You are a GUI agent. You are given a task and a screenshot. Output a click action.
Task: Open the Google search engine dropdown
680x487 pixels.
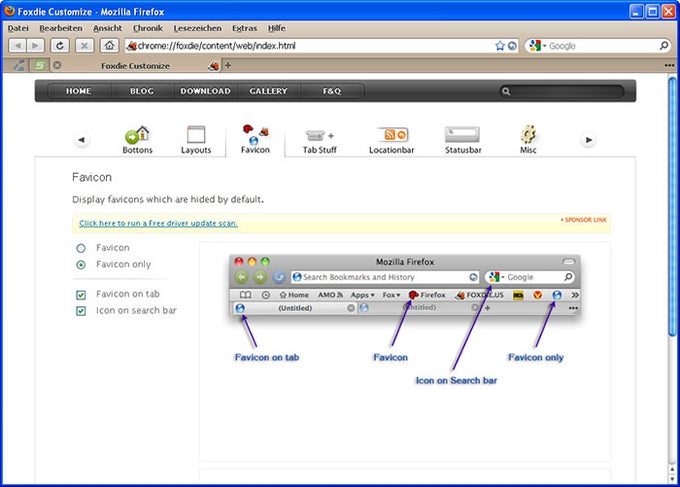pos(538,46)
